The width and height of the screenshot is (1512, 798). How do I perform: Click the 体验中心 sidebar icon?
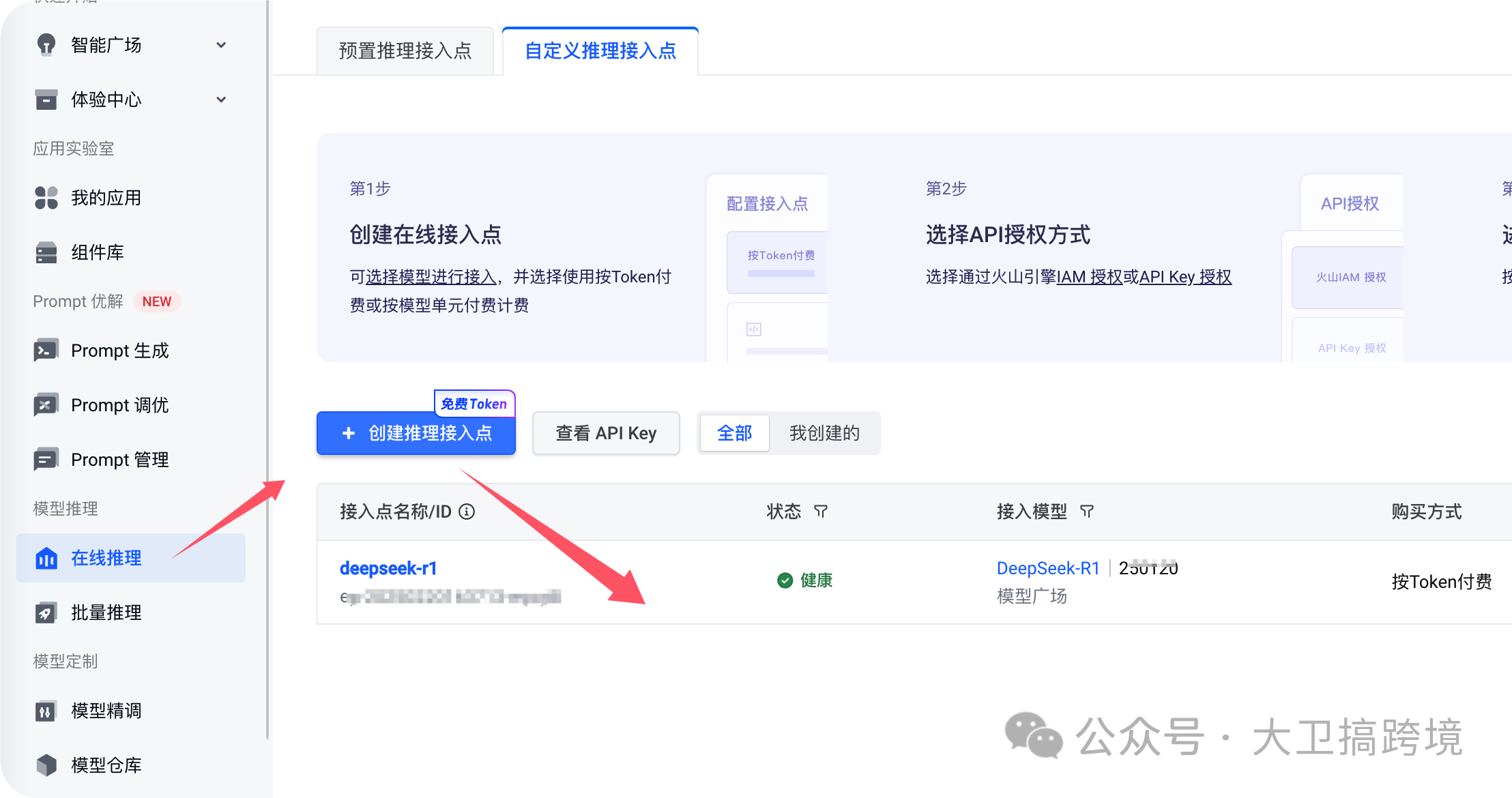[x=46, y=100]
